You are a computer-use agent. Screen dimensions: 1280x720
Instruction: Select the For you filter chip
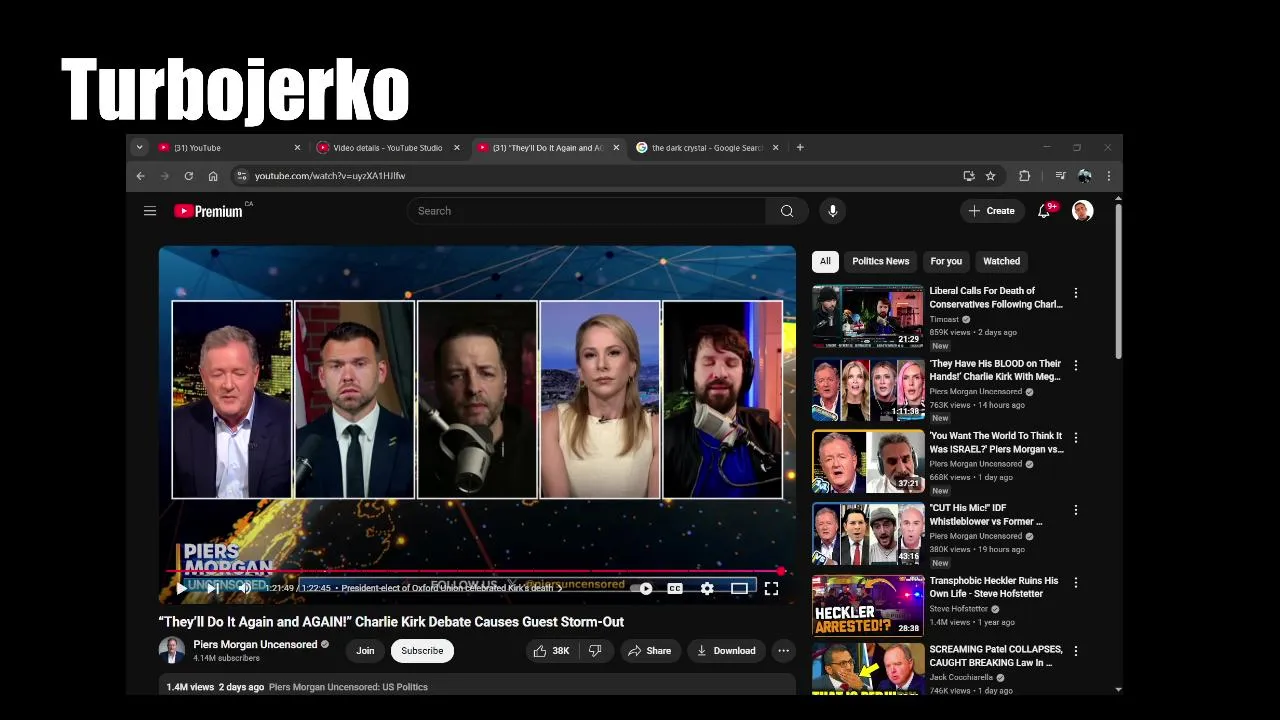946,261
